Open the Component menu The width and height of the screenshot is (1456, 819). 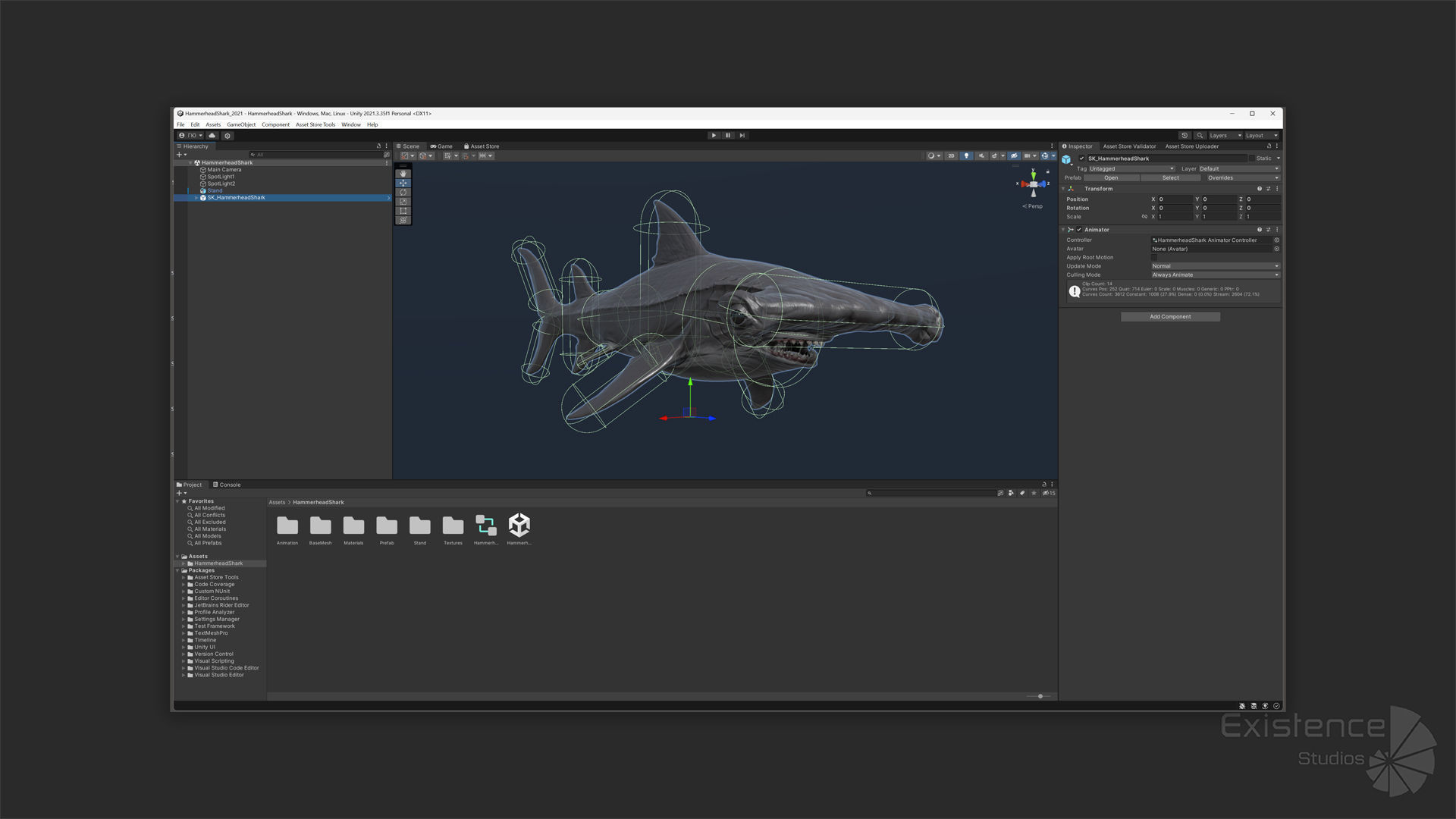coord(276,124)
